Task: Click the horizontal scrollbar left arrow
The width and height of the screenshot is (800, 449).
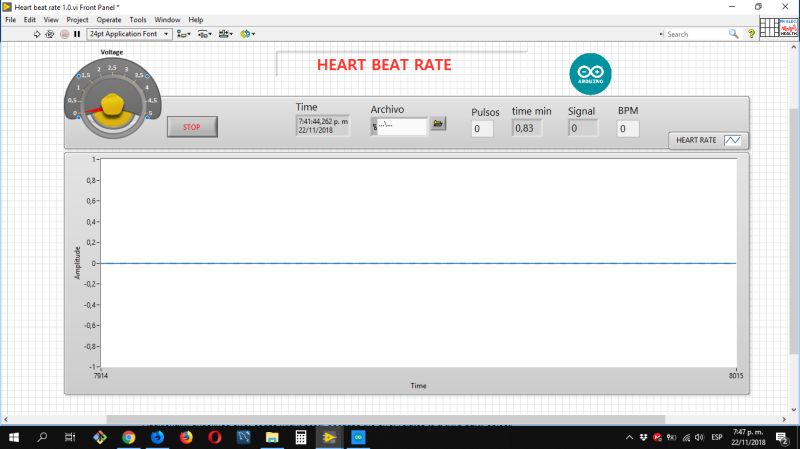Action: click(x=6, y=419)
